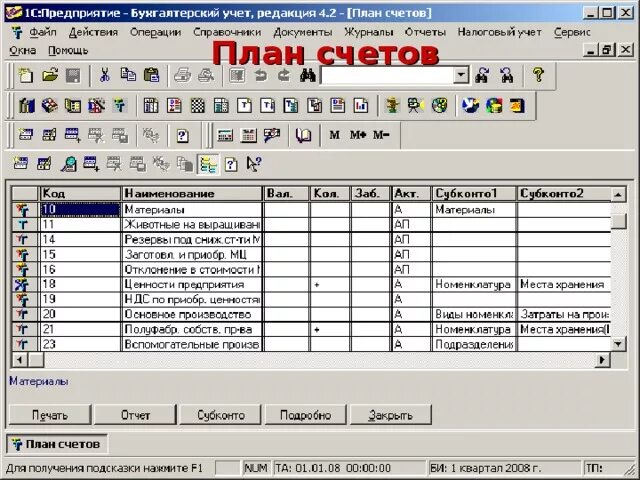Toggle the hierarchical list icon in form toolbar
This screenshot has height=480, width=640.
(208, 165)
